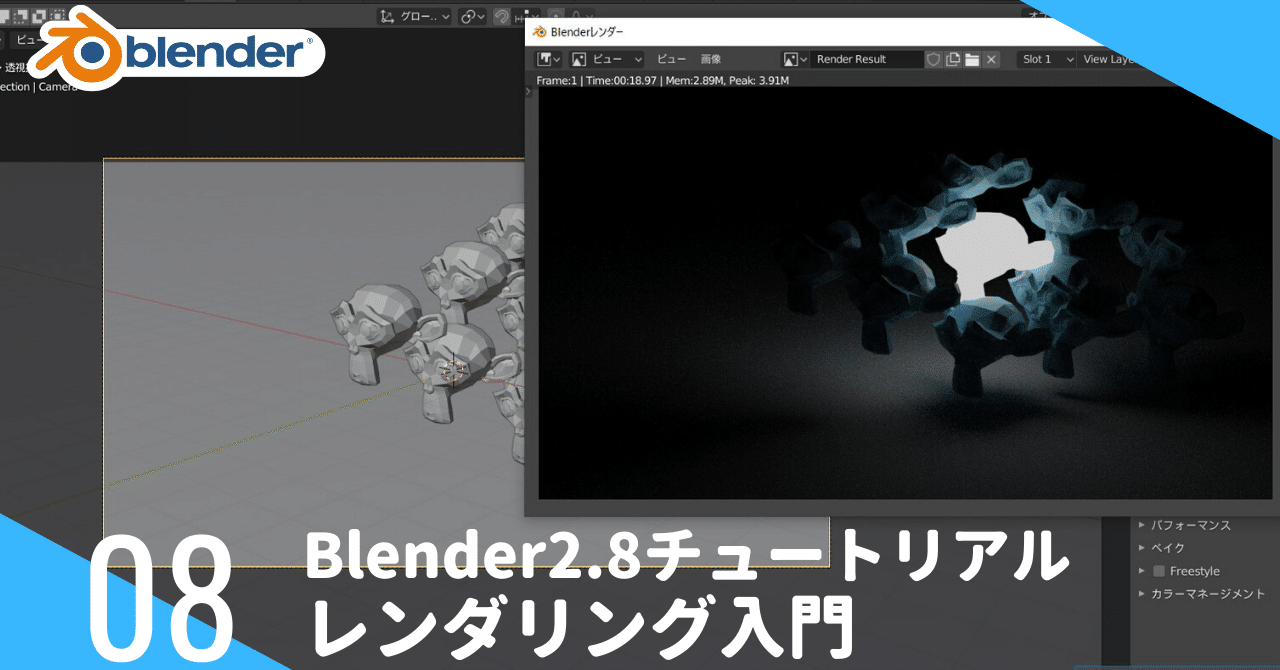Screen dimensions: 1280x670
Task: Open the ビュー menu in the 3D viewport header
Action: click(x=27, y=40)
